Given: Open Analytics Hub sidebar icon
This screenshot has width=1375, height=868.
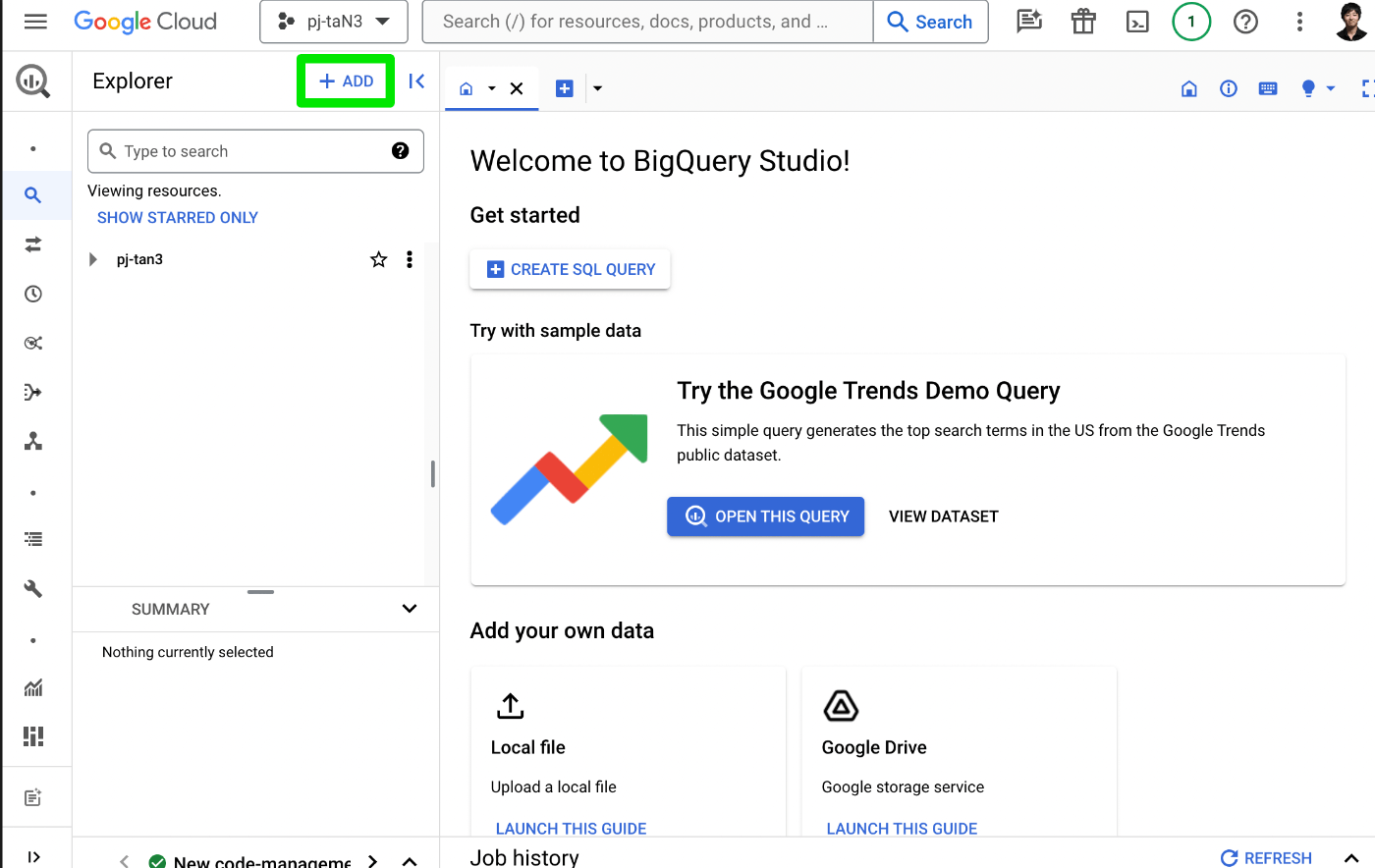Looking at the screenshot, I should 33,343.
